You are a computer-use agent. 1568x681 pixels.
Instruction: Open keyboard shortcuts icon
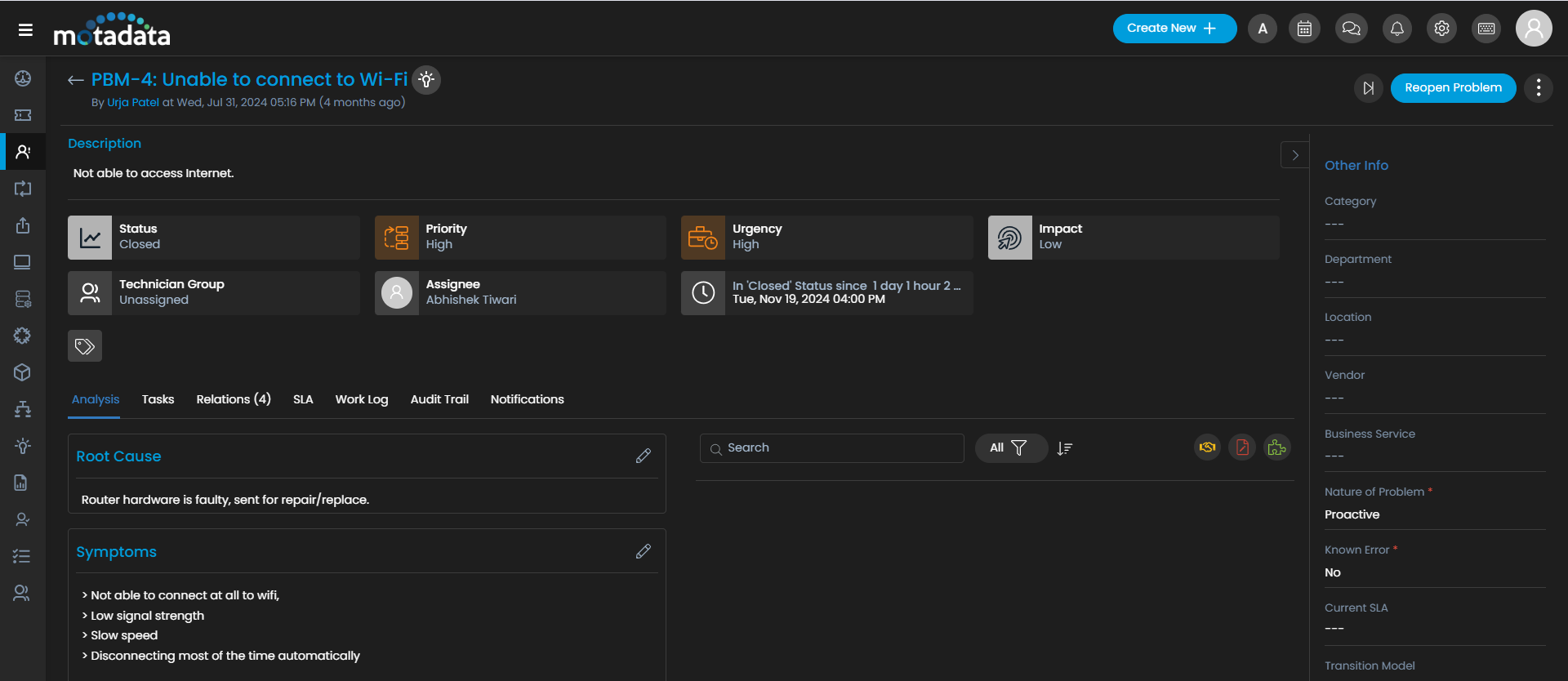[1486, 29]
